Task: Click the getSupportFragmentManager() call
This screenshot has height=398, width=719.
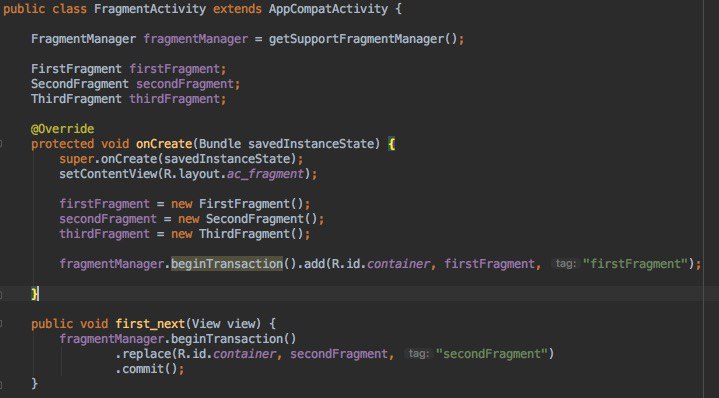Action: tap(363, 39)
